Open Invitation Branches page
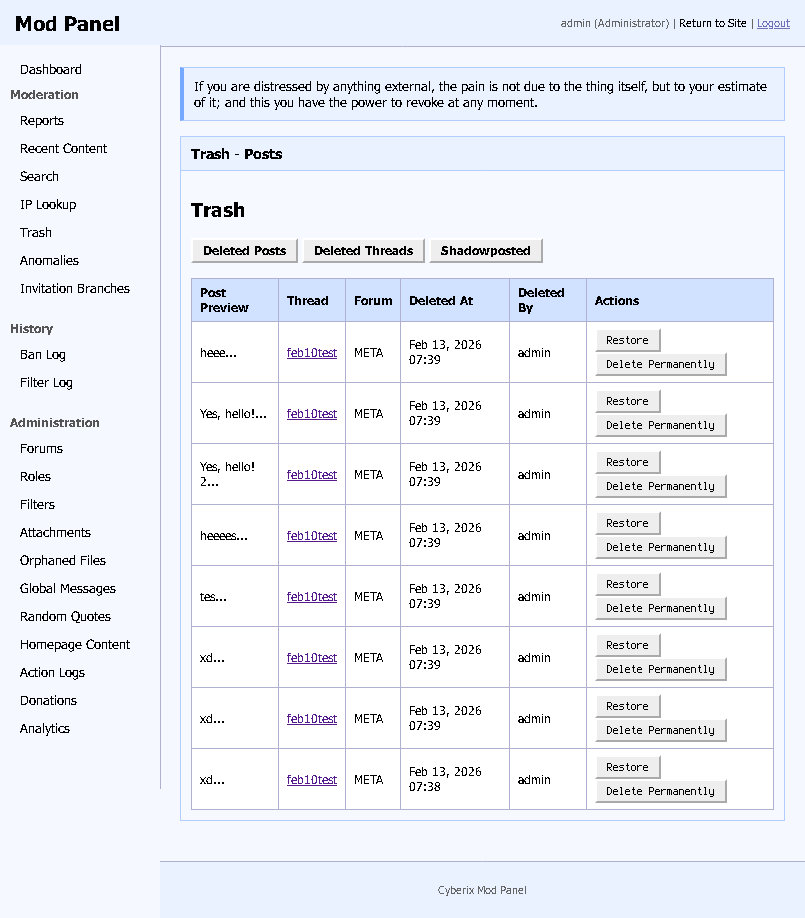The height and width of the screenshot is (918, 805). 75,289
